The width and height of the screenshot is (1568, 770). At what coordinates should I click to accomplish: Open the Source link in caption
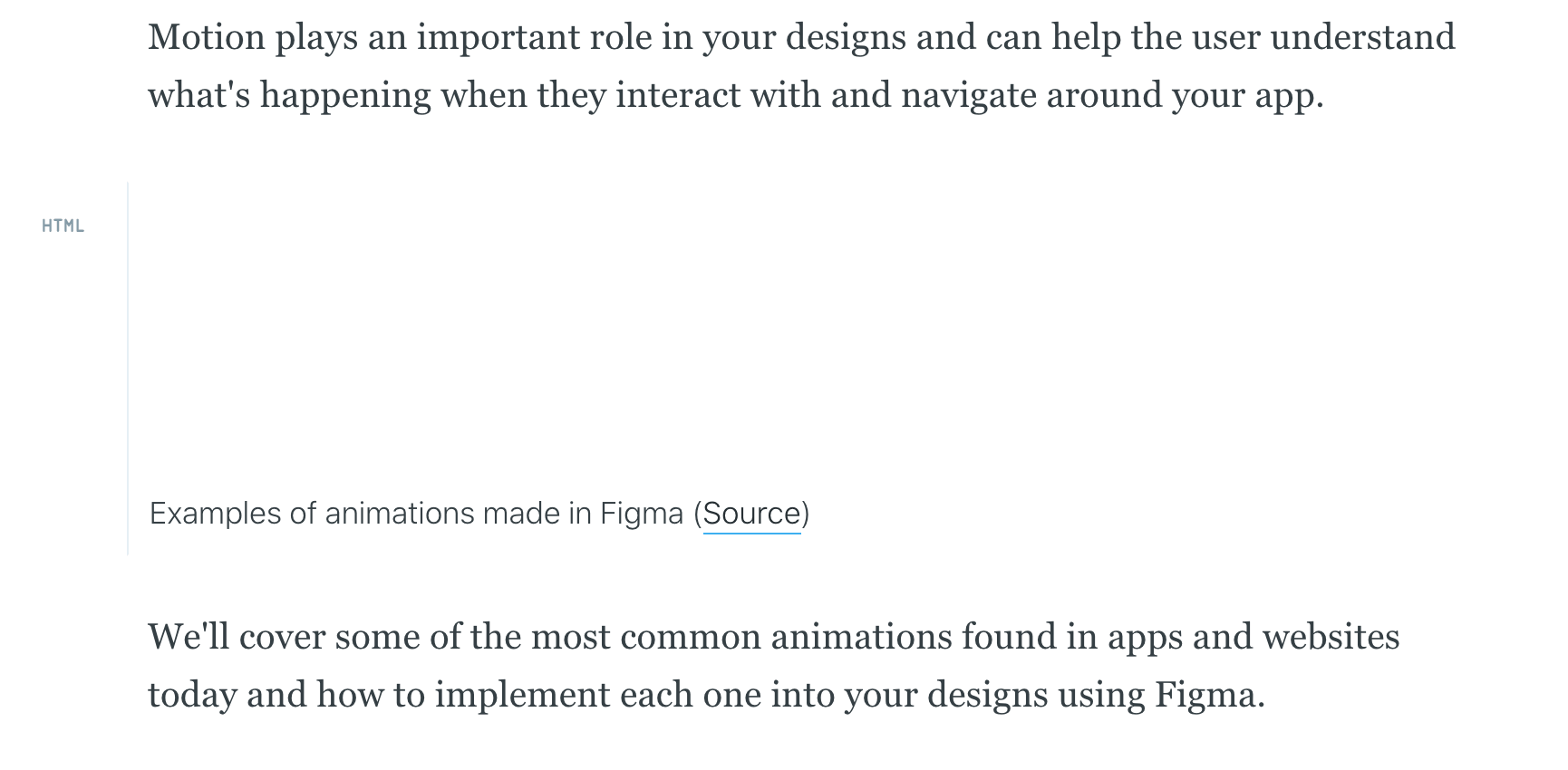pyautogui.click(x=751, y=514)
